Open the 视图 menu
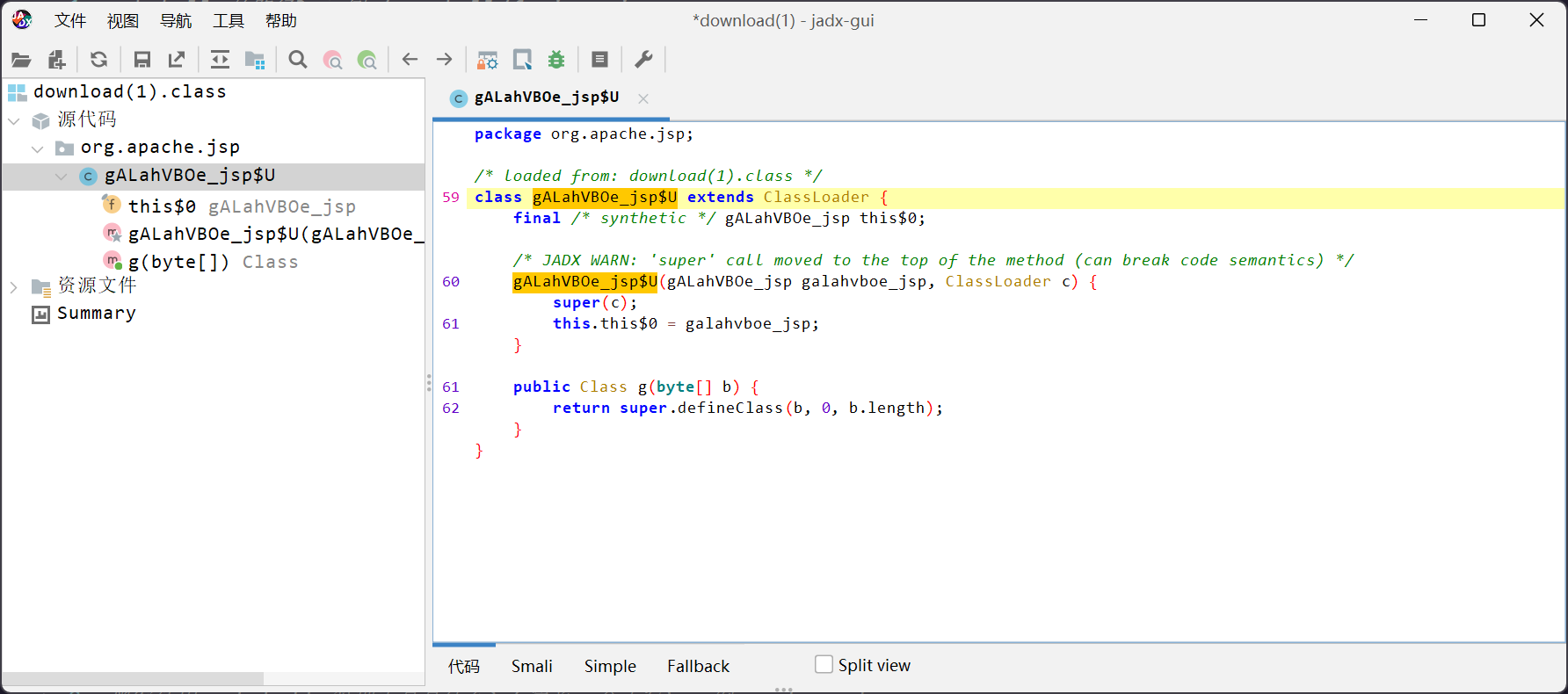Image resolution: width=1568 pixels, height=694 pixels. point(123,20)
